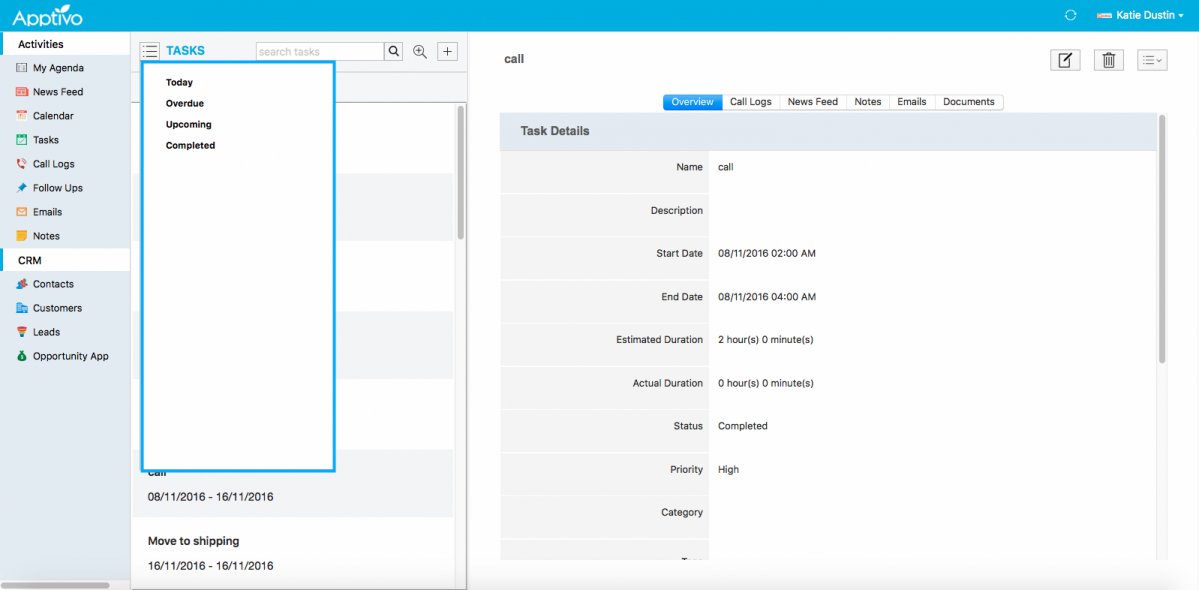This screenshot has width=1199, height=590.
Task: Toggle the Tasks list menu icon
Action: [150, 51]
